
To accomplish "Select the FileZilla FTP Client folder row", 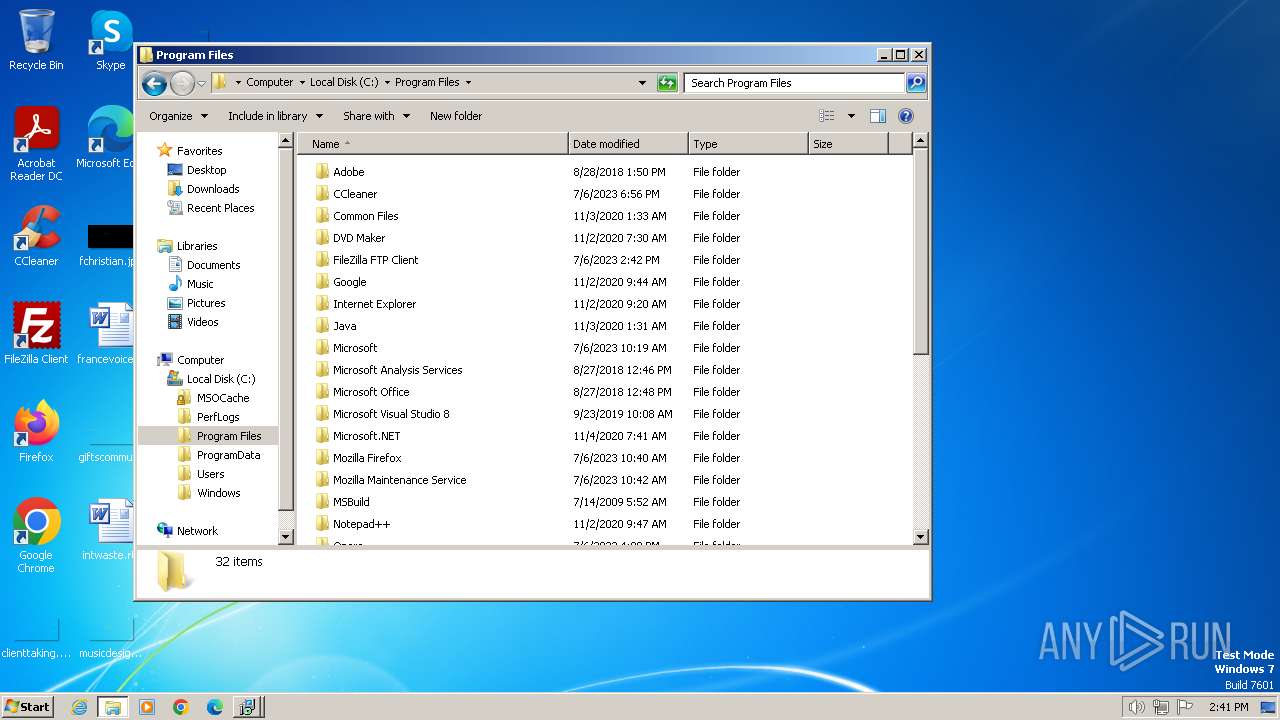I will (x=605, y=260).
